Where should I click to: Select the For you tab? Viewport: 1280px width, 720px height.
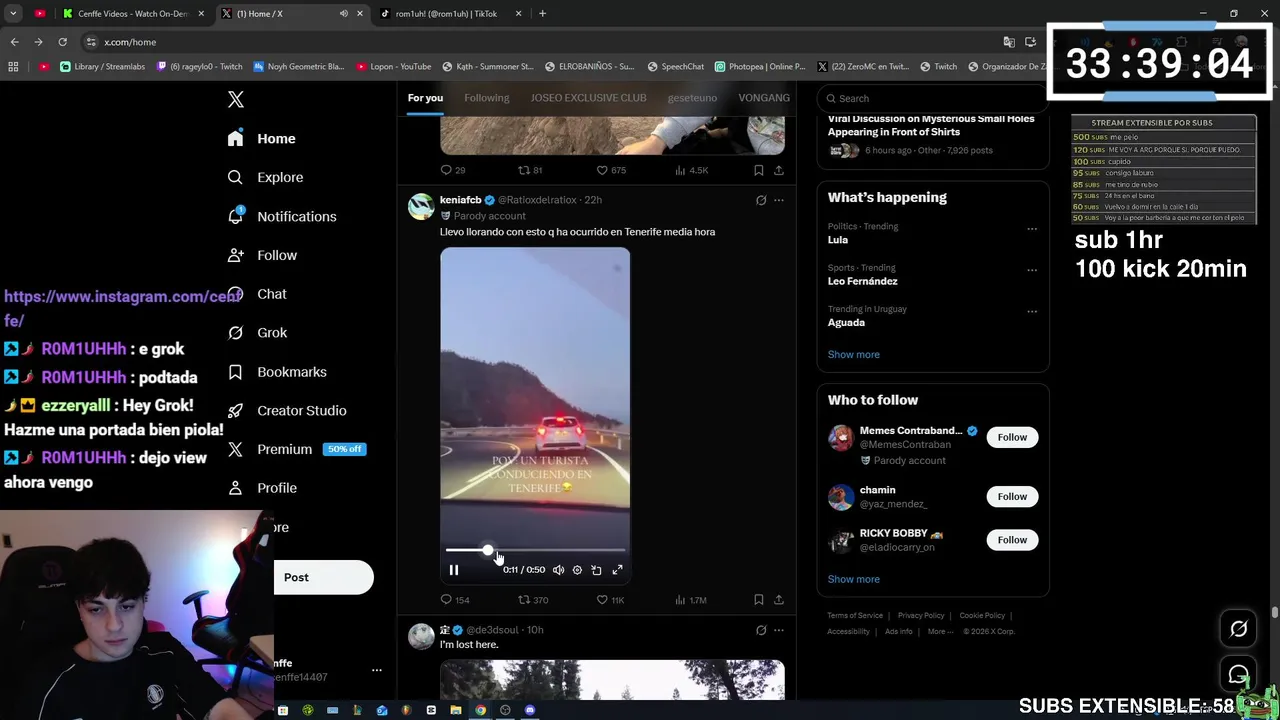click(x=425, y=98)
